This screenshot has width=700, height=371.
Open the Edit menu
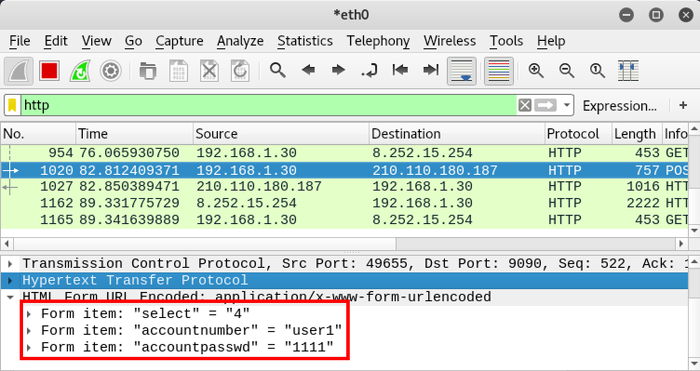pyautogui.click(x=56, y=41)
